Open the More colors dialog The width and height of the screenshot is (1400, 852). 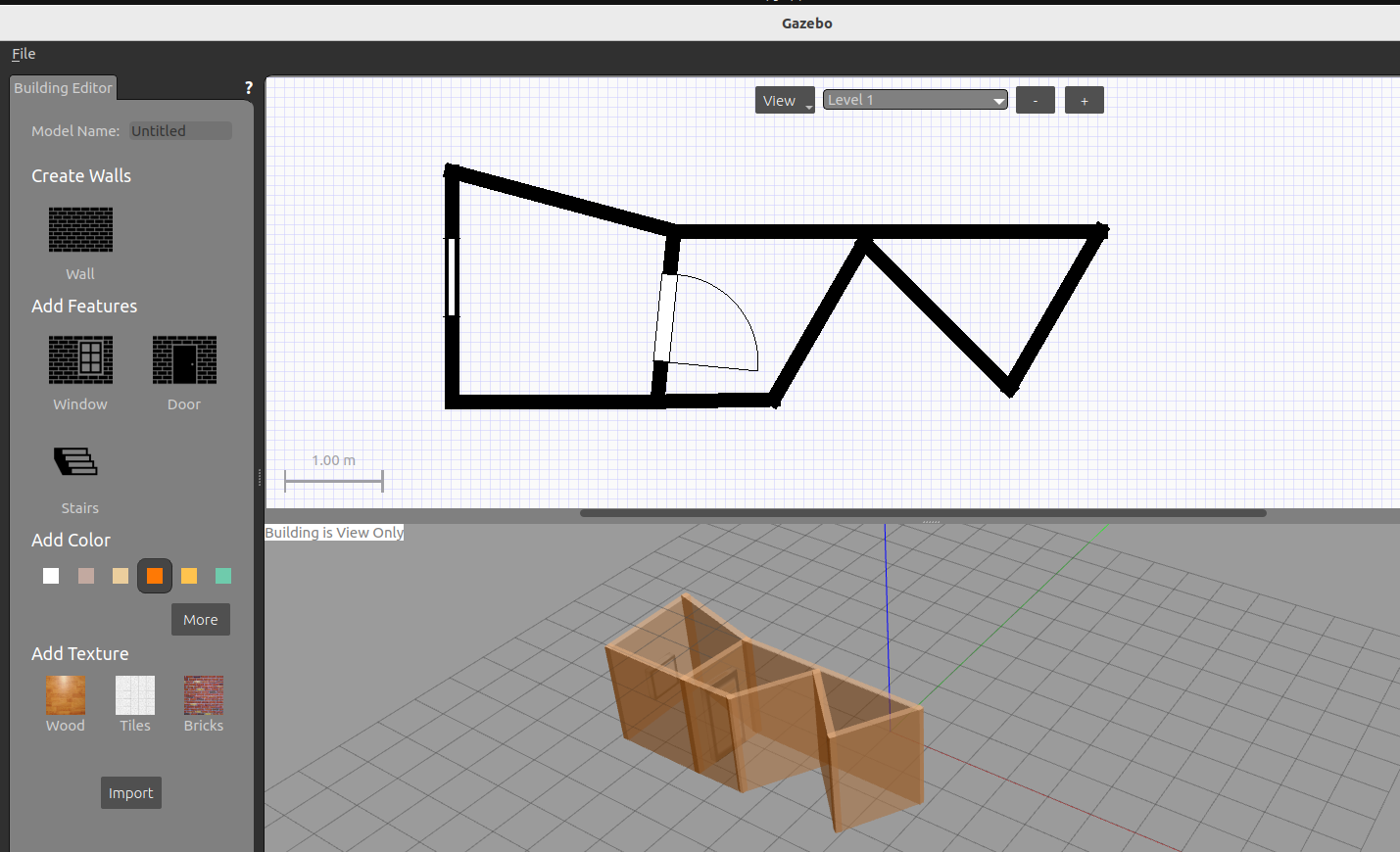coord(201,620)
